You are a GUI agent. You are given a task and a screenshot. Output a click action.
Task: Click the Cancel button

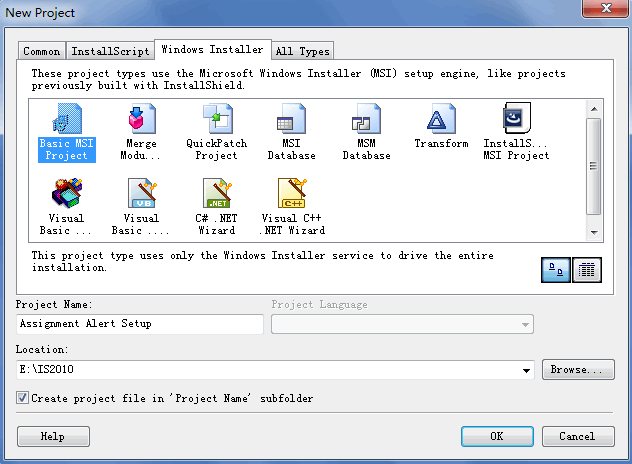point(578,436)
